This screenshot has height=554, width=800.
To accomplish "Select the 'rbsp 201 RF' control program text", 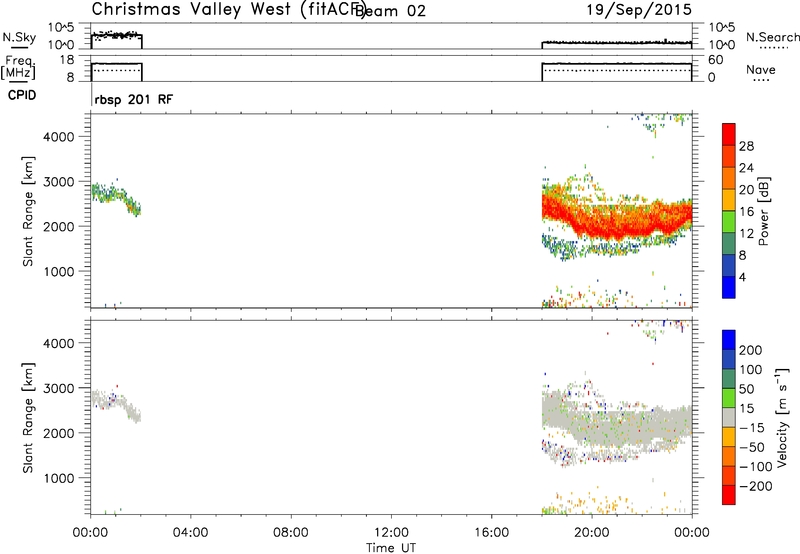I will [134, 99].
